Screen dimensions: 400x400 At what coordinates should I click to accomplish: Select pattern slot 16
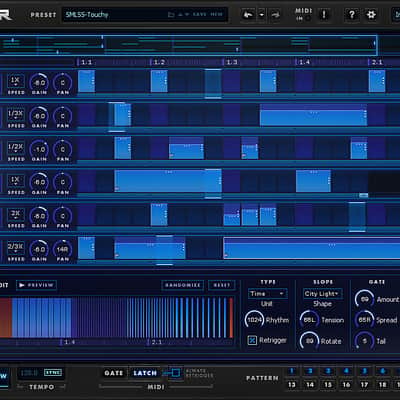pyautogui.click(x=346, y=384)
